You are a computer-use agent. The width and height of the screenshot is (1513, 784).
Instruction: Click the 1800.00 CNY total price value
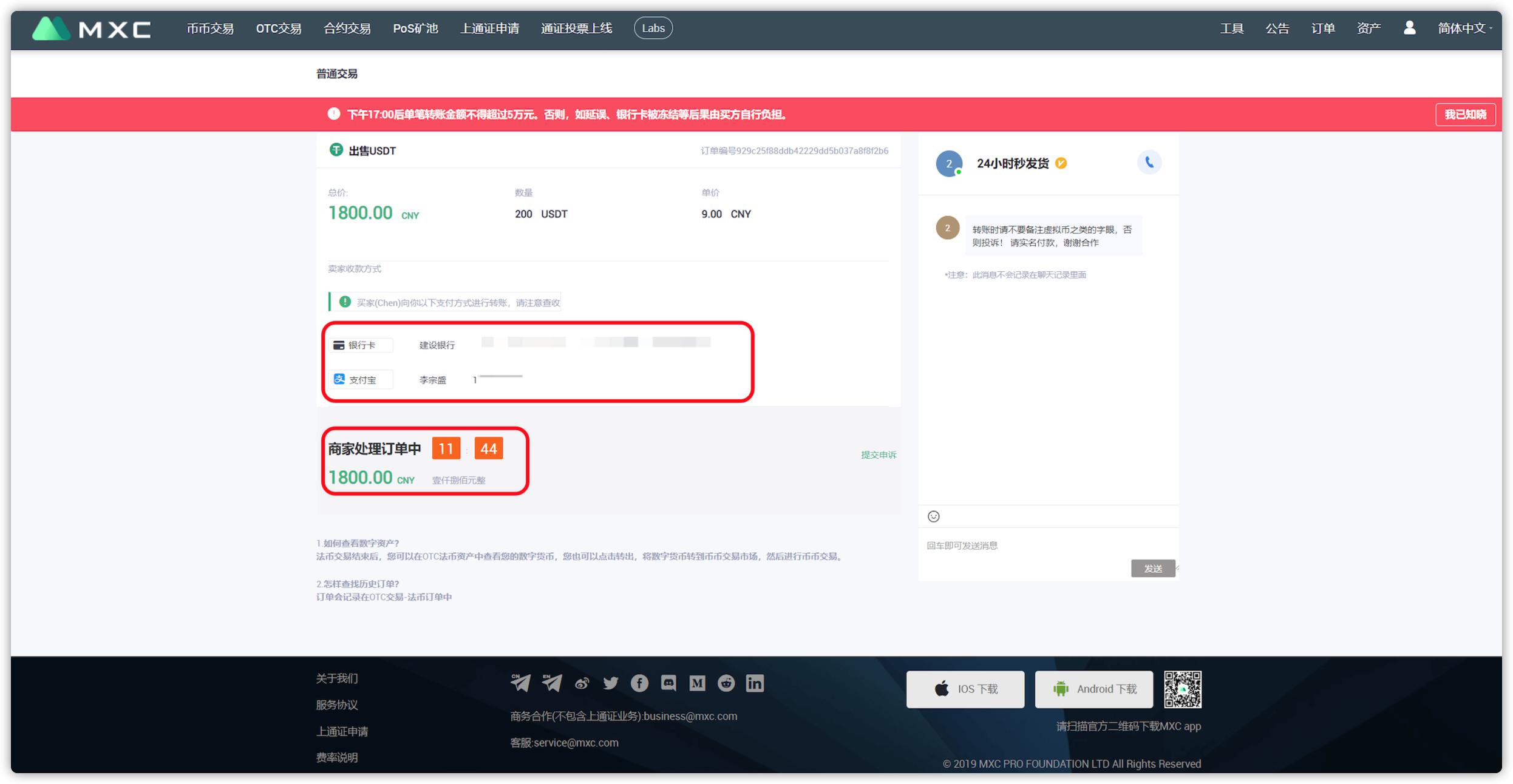(x=373, y=213)
